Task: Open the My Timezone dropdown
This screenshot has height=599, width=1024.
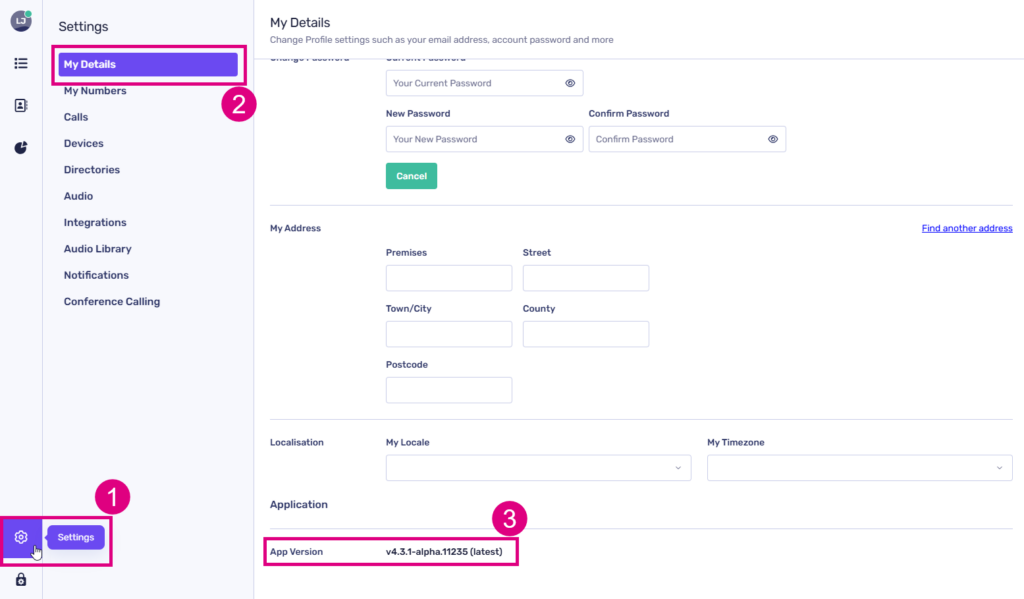Action: [x=859, y=468]
